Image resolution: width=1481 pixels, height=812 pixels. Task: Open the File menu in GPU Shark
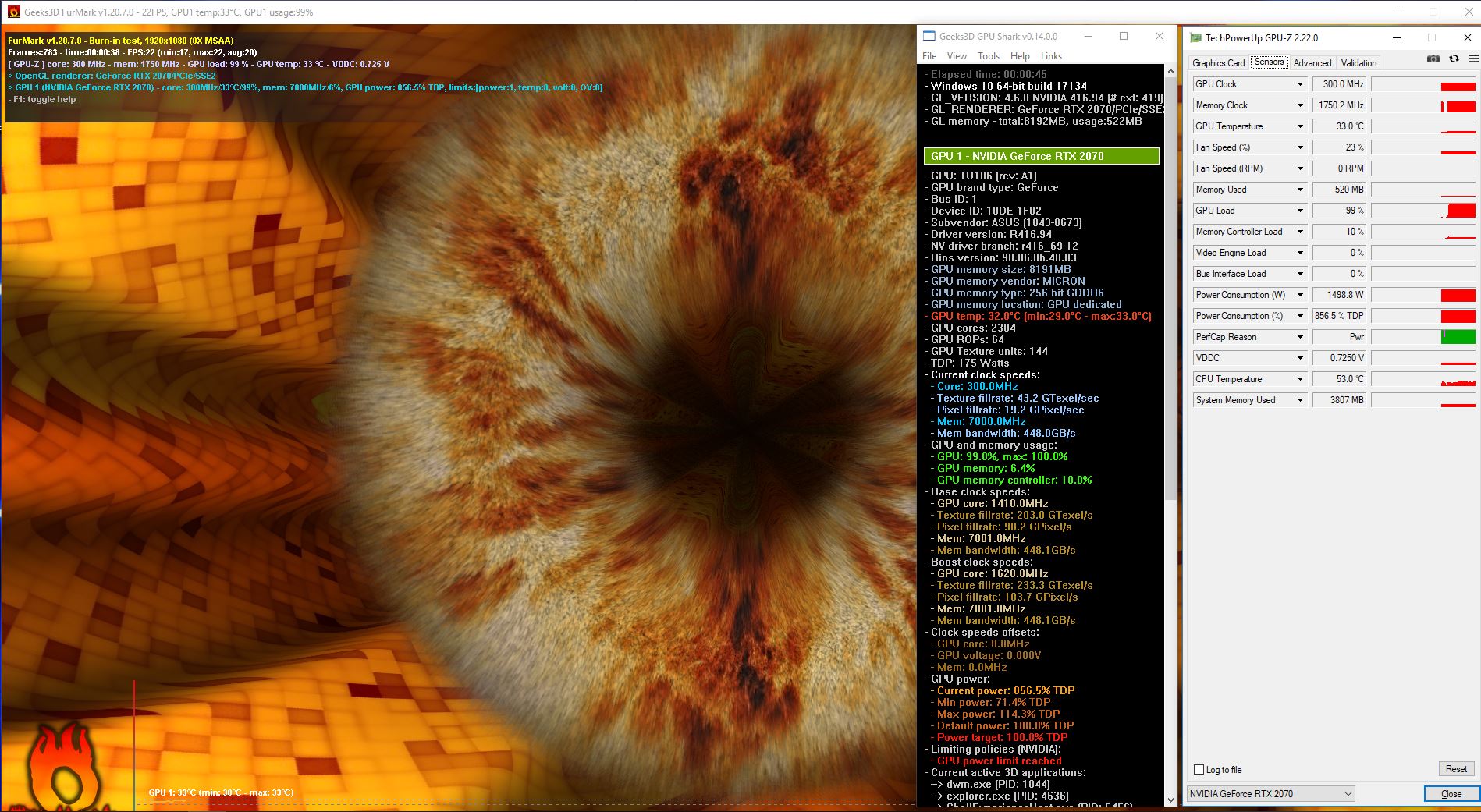tap(929, 56)
